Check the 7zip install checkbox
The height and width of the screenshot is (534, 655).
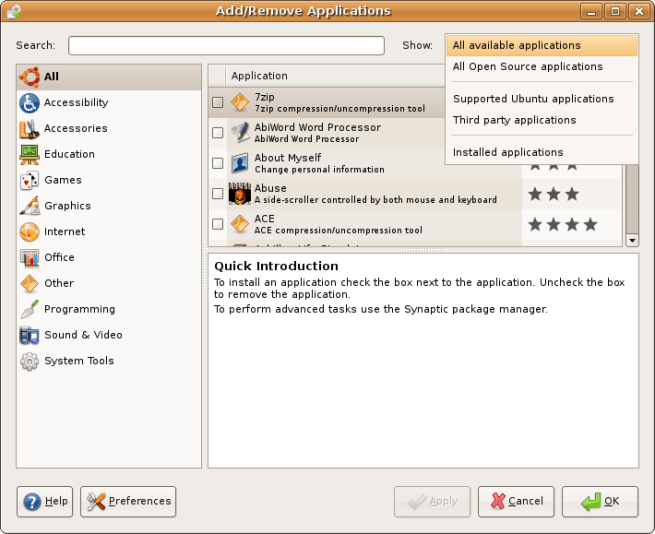click(x=218, y=102)
